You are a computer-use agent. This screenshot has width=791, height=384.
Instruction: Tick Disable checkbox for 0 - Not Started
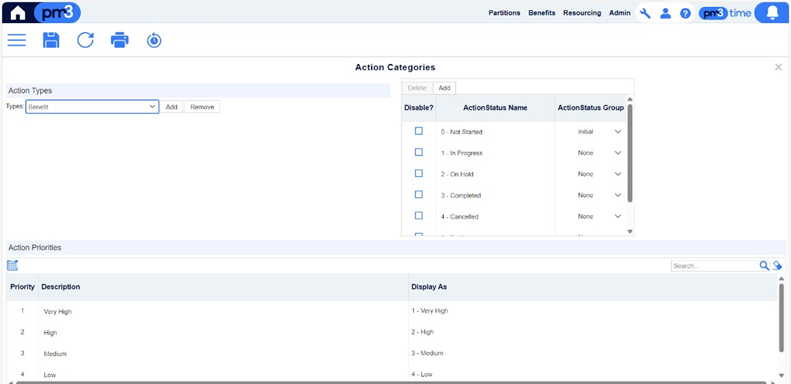[x=419, y=131]
